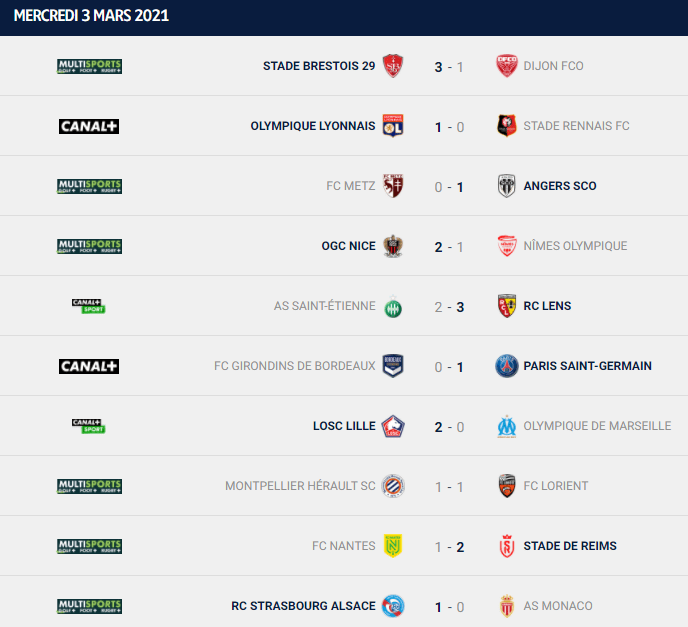Click the AS Saint-Étienne green badge
The width and height of the screenshot is (688, 627).
[x=393, y=307]
